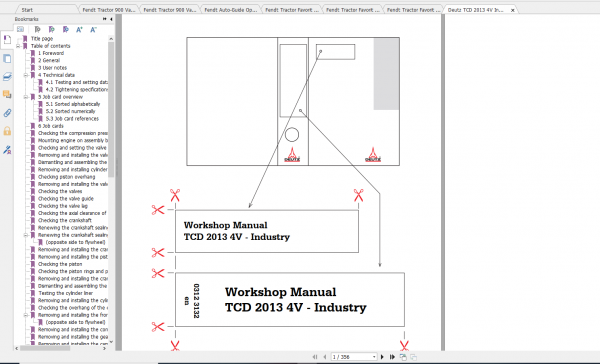Viewport: 600px width, 364px height.
Task: Click the collapse all bookmarks icon
Action: 65,29
